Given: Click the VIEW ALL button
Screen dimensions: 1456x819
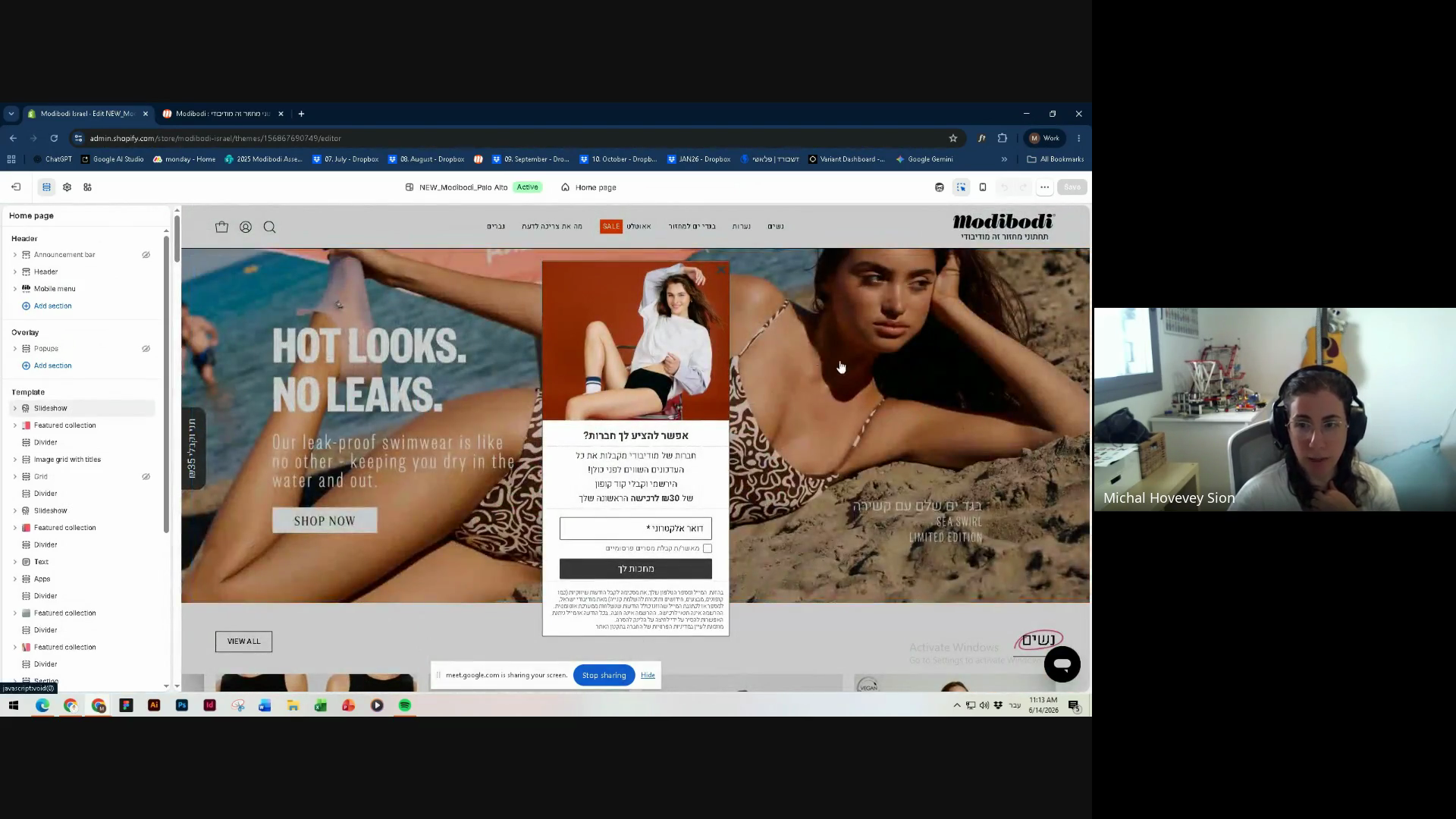Looking at the screenshot, I should [243, 642].
